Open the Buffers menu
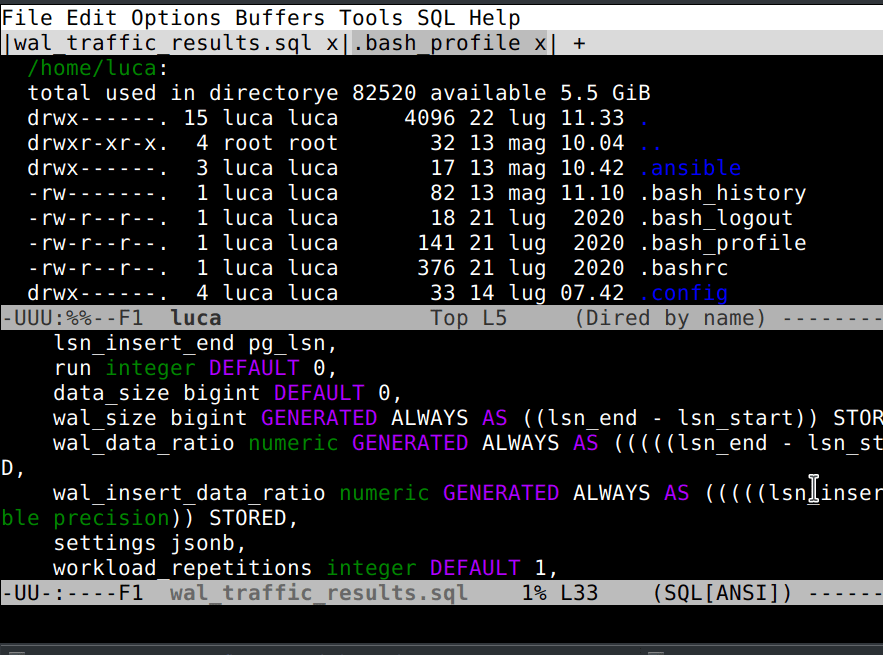 tap(279, 17)
